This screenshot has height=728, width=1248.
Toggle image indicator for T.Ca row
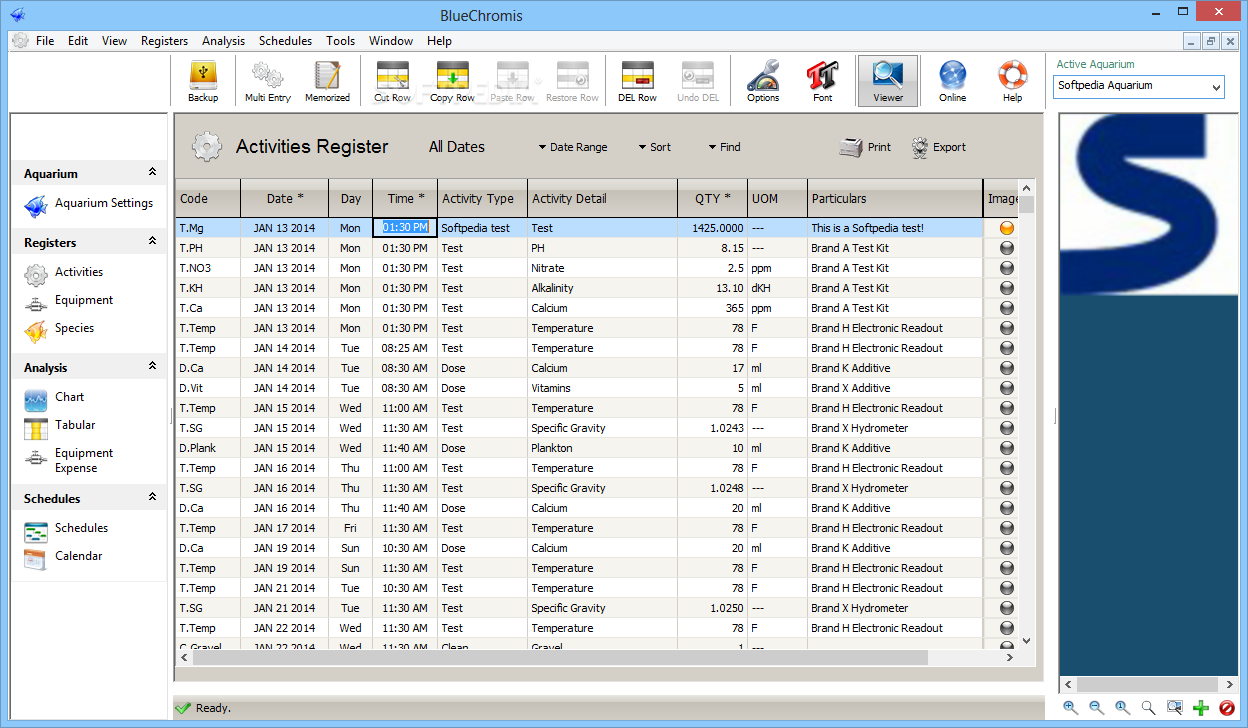coord(1006,308)
